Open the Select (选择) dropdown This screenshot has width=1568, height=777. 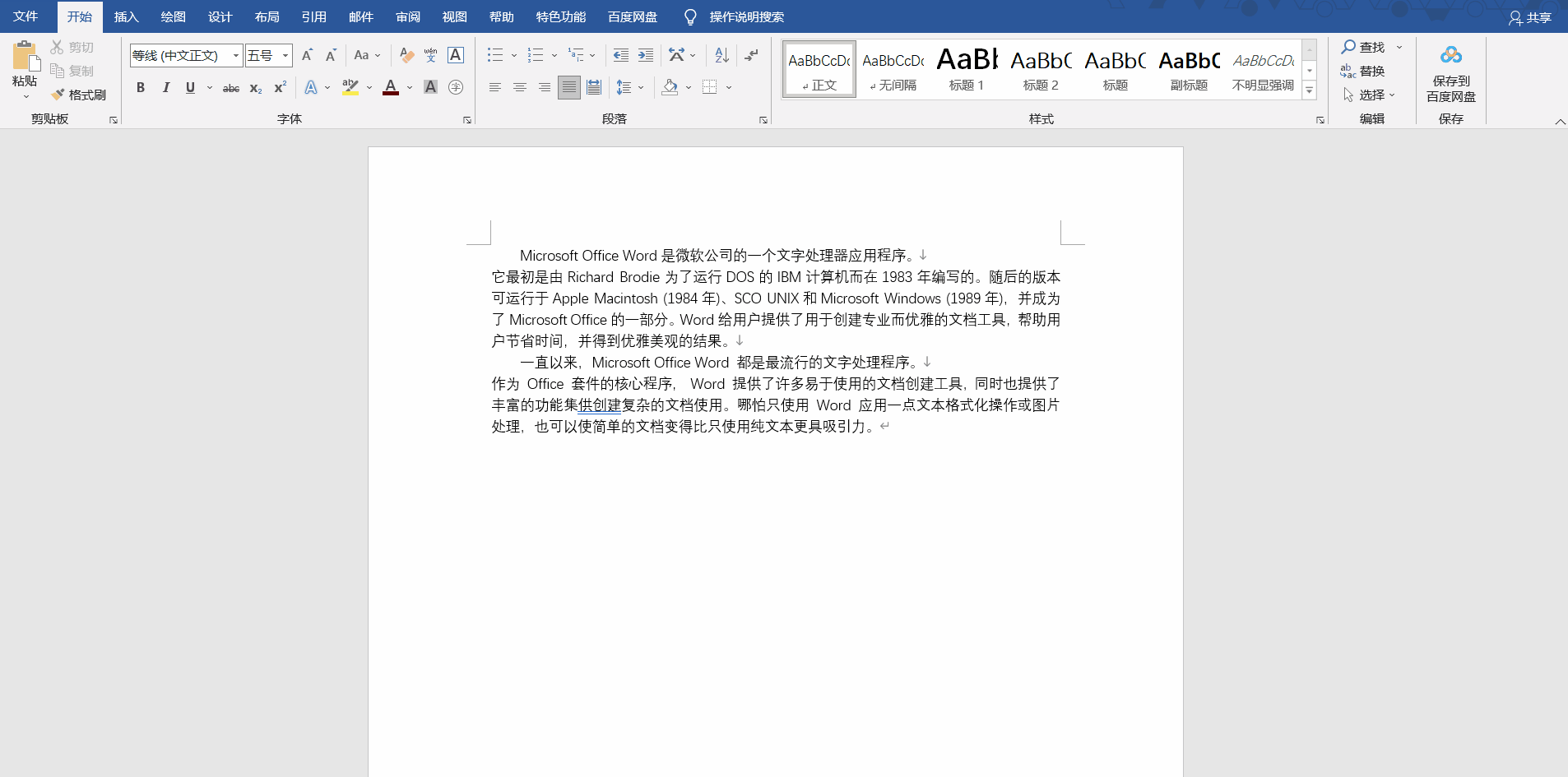click(x=1369, y=95)
